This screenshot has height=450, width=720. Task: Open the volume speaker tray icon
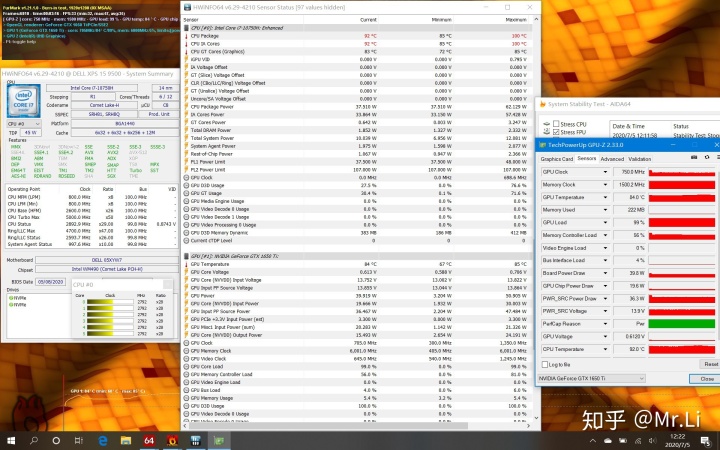(652, 441)
